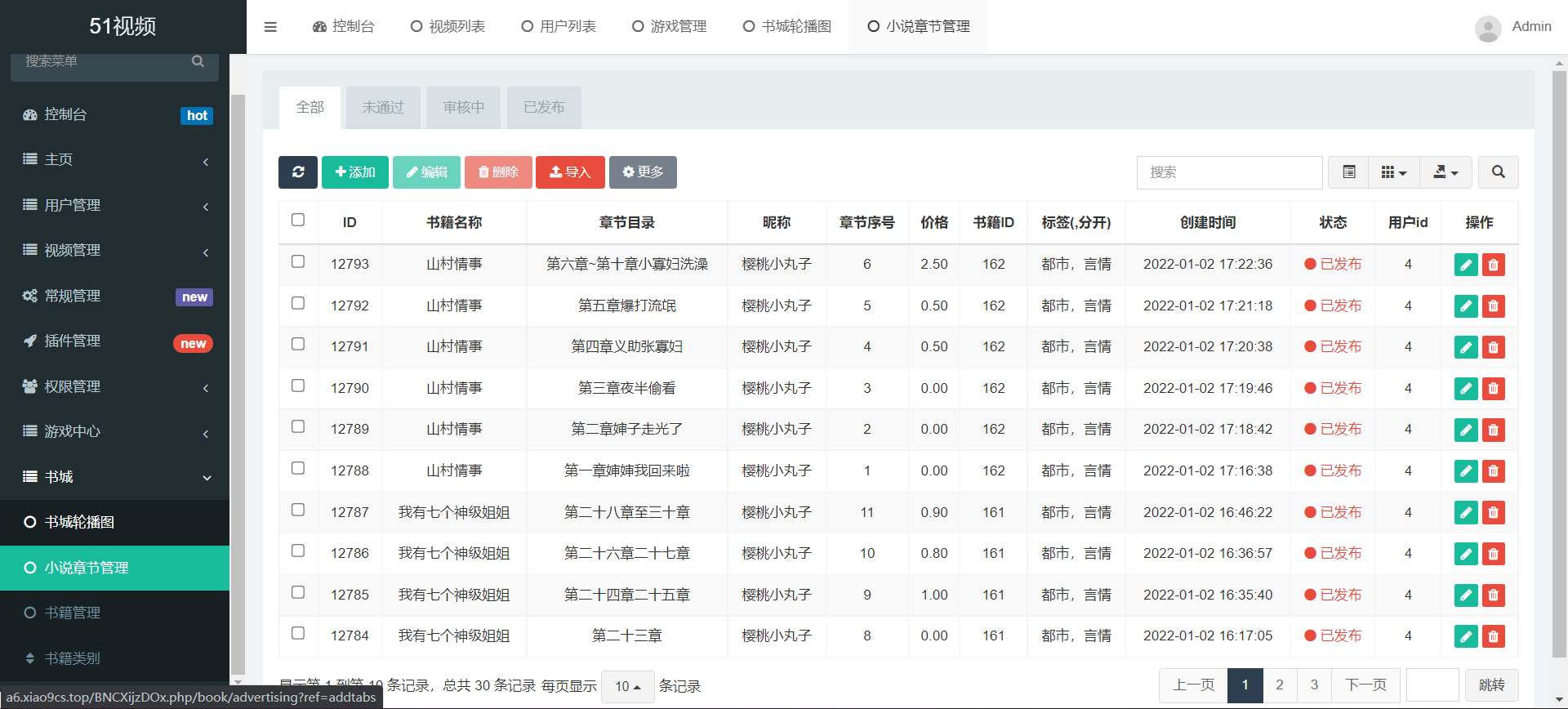This screenshot has height=709, width=1568.
Task: Delete row 12790 with trash icon
Action: [1494, 389]
